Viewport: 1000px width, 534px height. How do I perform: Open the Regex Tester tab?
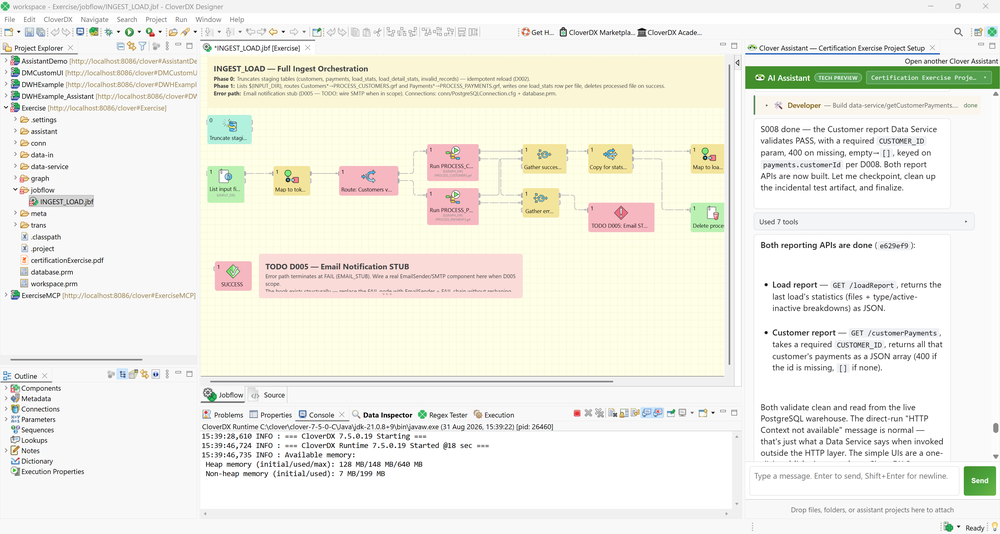[443, 415]
